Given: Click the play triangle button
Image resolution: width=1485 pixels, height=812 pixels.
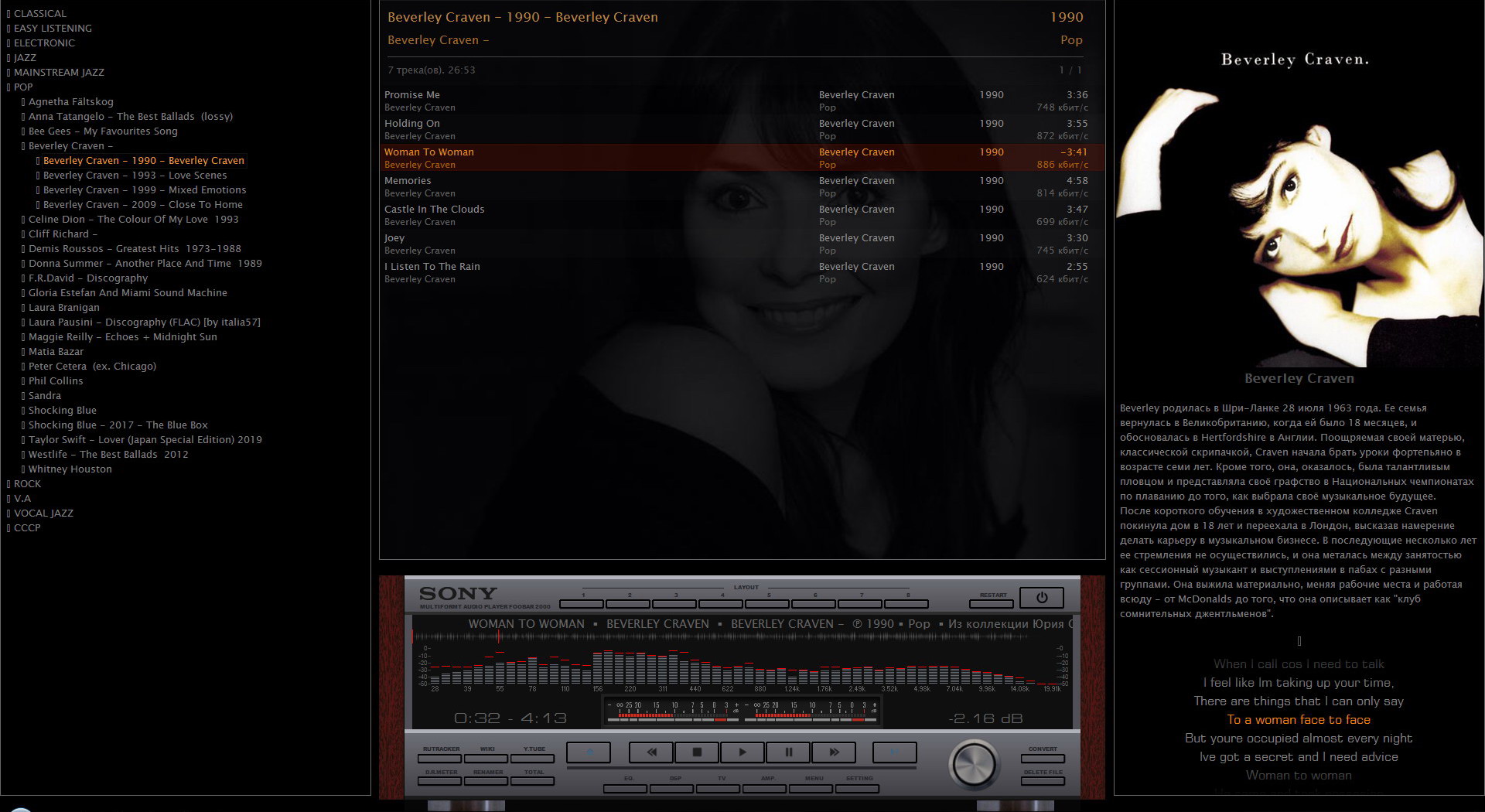Looking at the screenshot, I should pyautogui.click(x=742, y=752).
